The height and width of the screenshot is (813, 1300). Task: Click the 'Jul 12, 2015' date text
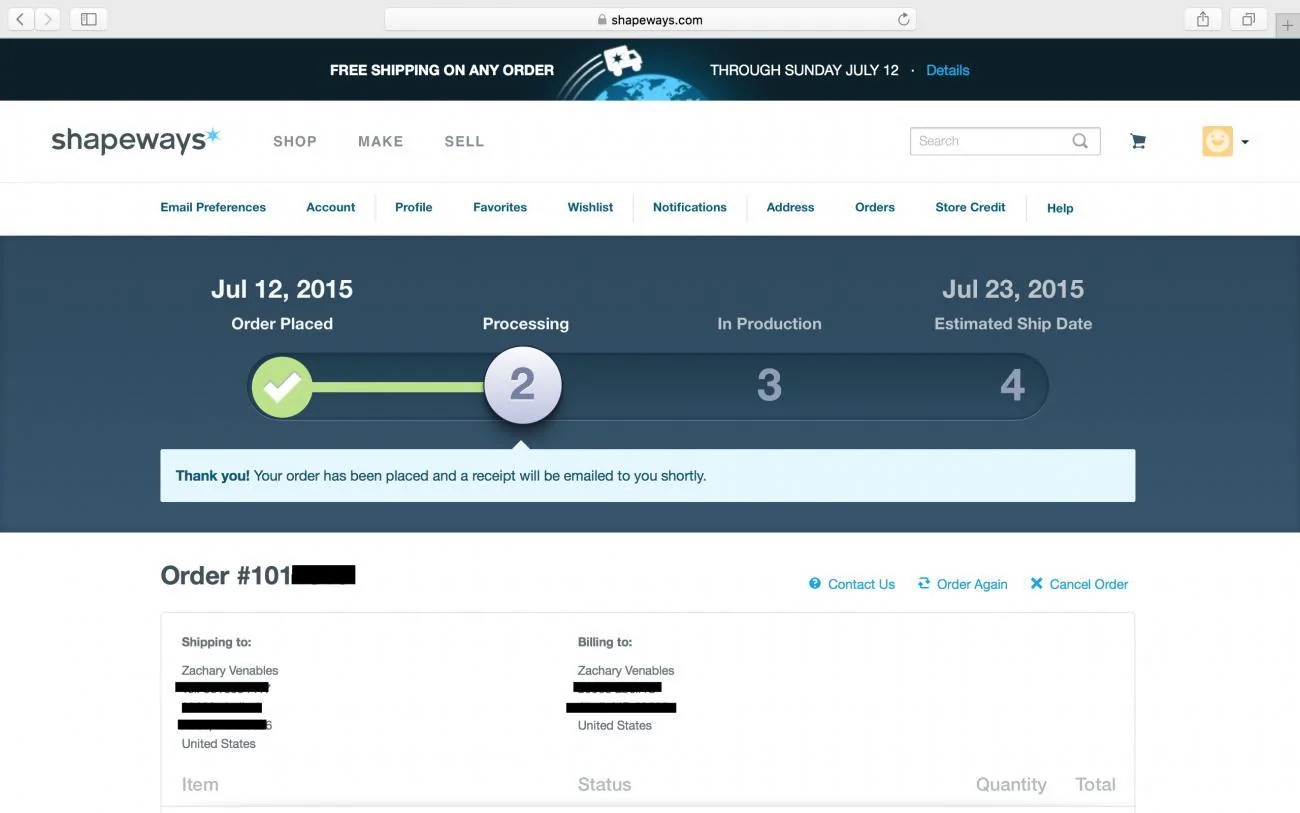(x=282, y=289)
